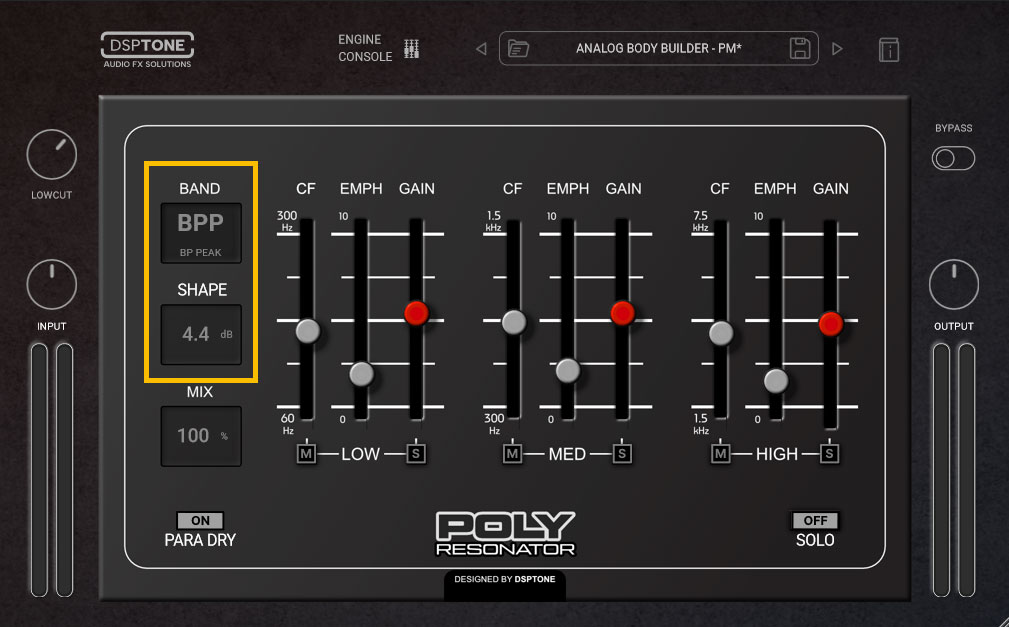Click the MIX 100 % value box
Viewport: 1009px width, 627px height.
click(x=201, y=436)
